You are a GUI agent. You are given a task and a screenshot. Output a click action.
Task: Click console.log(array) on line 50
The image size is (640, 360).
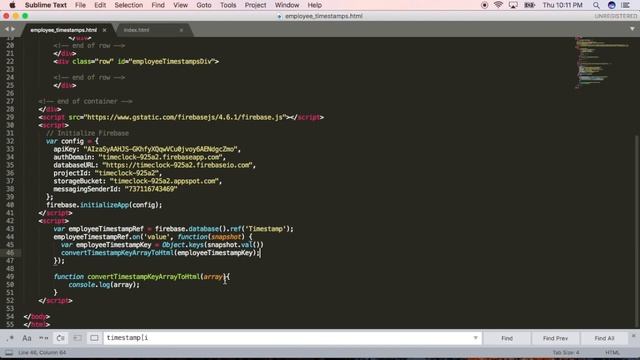(104, 285)
